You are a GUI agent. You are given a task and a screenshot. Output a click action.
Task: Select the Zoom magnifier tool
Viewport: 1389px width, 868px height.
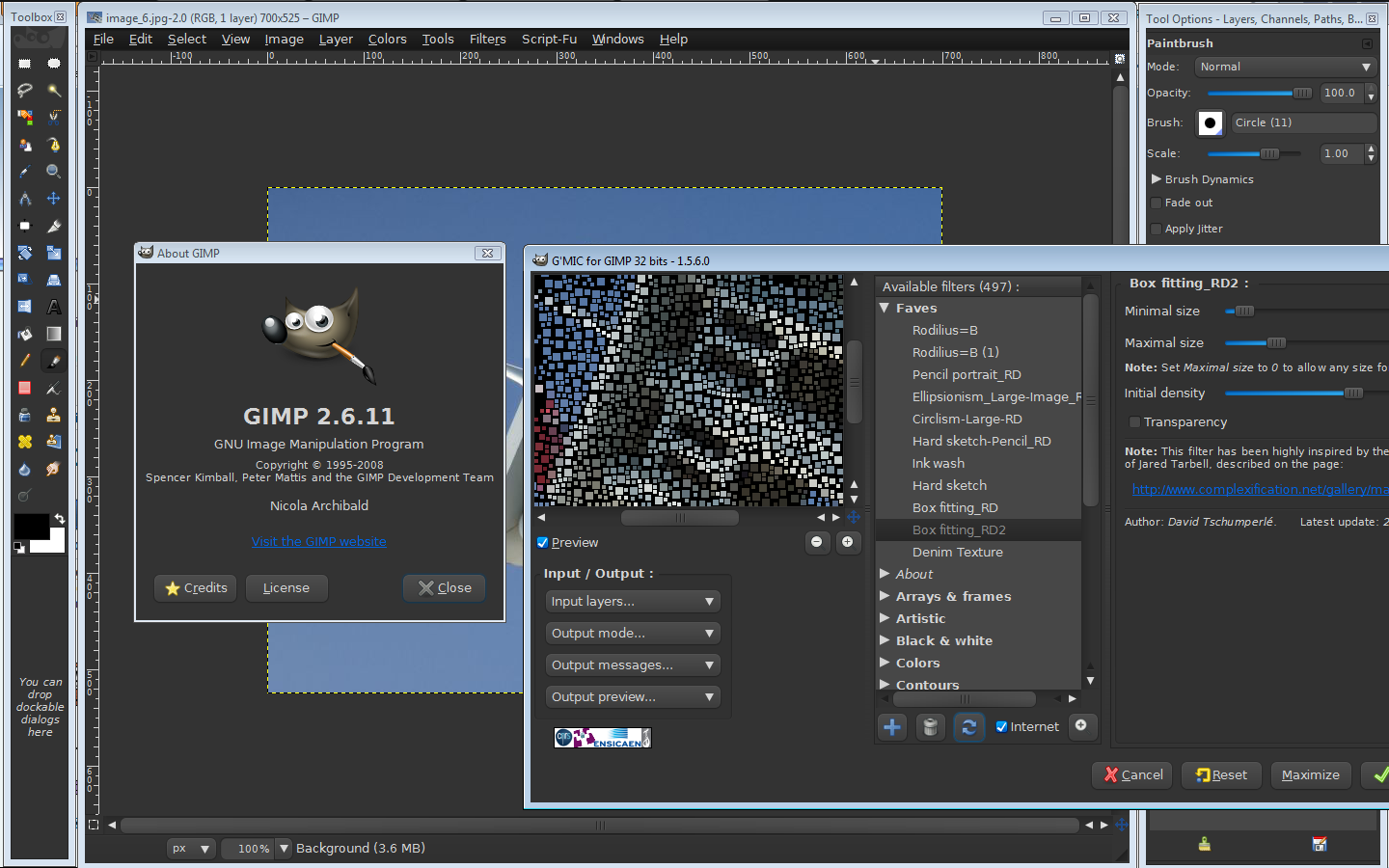click(54, 172)
